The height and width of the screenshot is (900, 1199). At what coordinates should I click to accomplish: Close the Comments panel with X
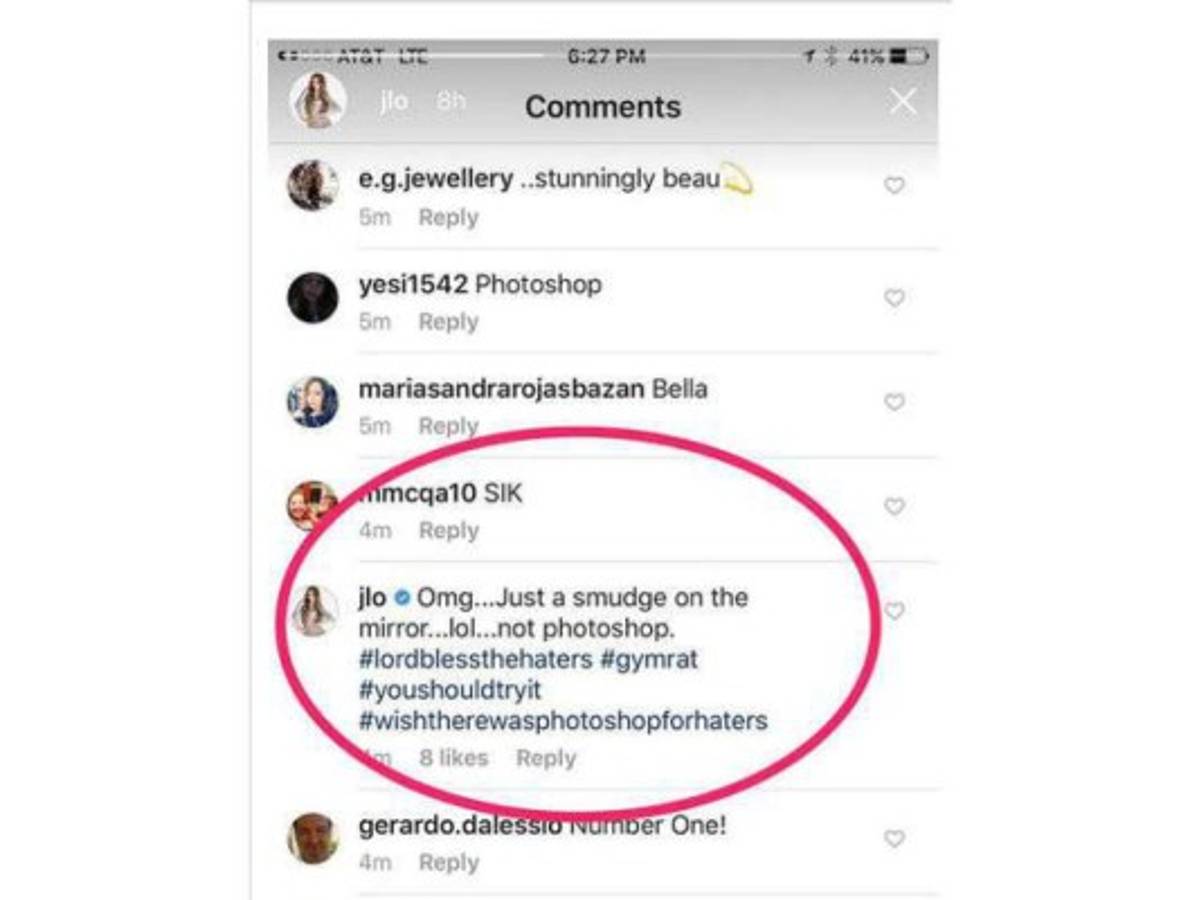pyautogui.click(x=902, y=101)
